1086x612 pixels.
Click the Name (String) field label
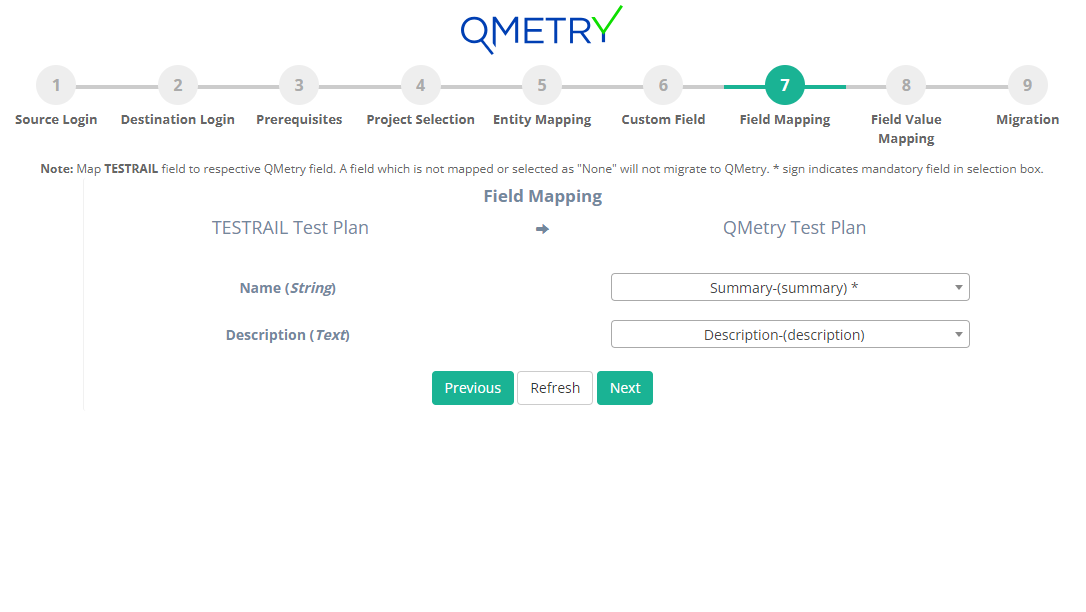[x=287, y=288]
